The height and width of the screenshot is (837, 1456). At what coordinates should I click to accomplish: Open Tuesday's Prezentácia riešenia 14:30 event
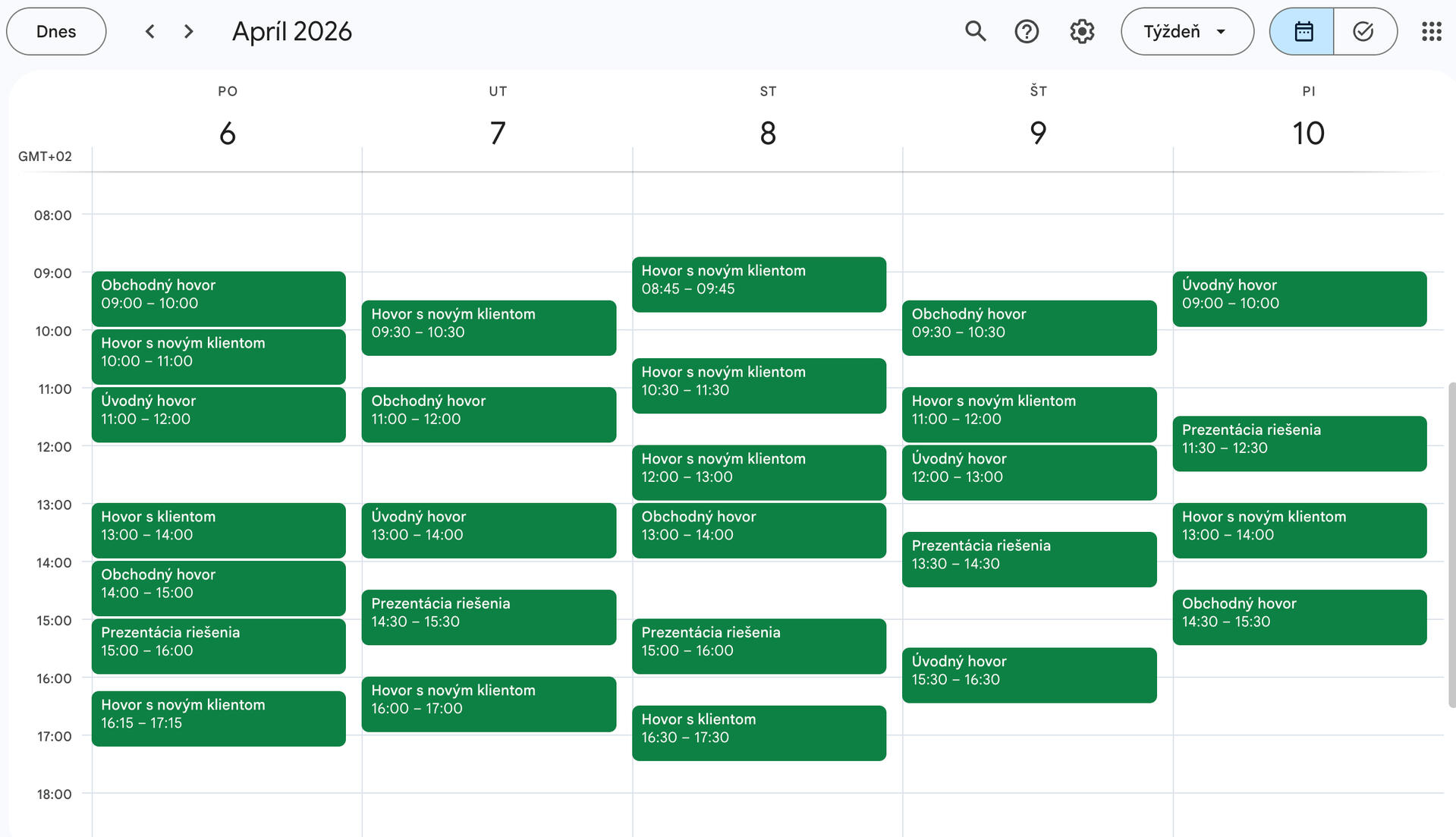pyautogui.click(x=489, y=617)
